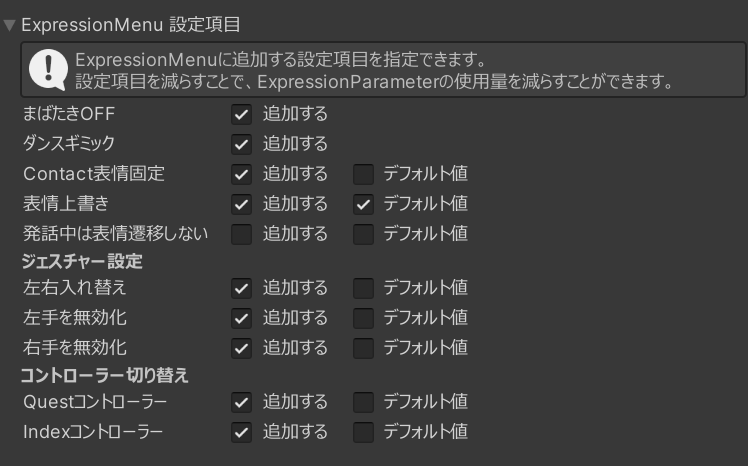
Task: Click the info exclamation icon in help box
Action: (48, 70)
